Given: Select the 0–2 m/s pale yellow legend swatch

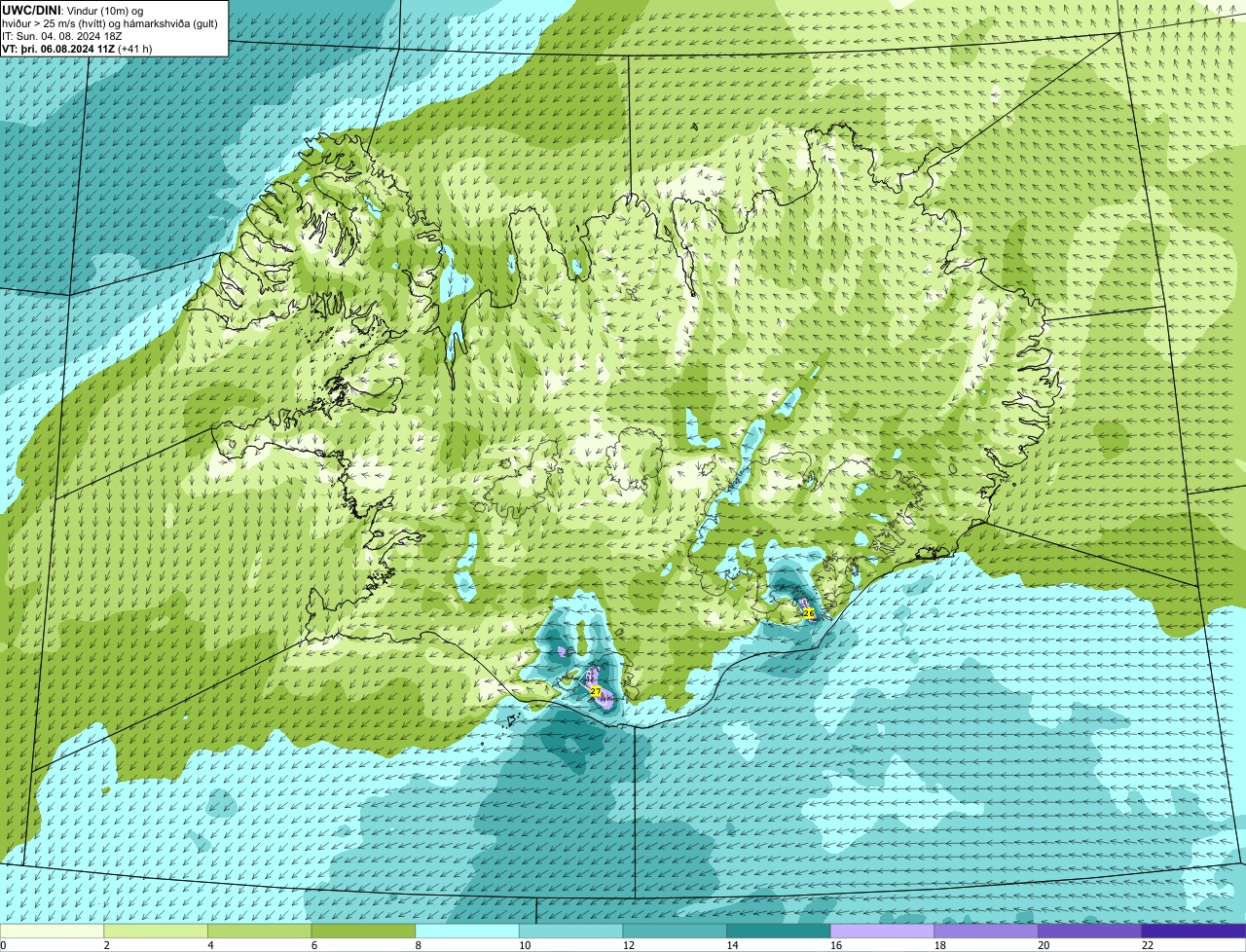Looking at the screenshot, I should [x=52, y=931].
